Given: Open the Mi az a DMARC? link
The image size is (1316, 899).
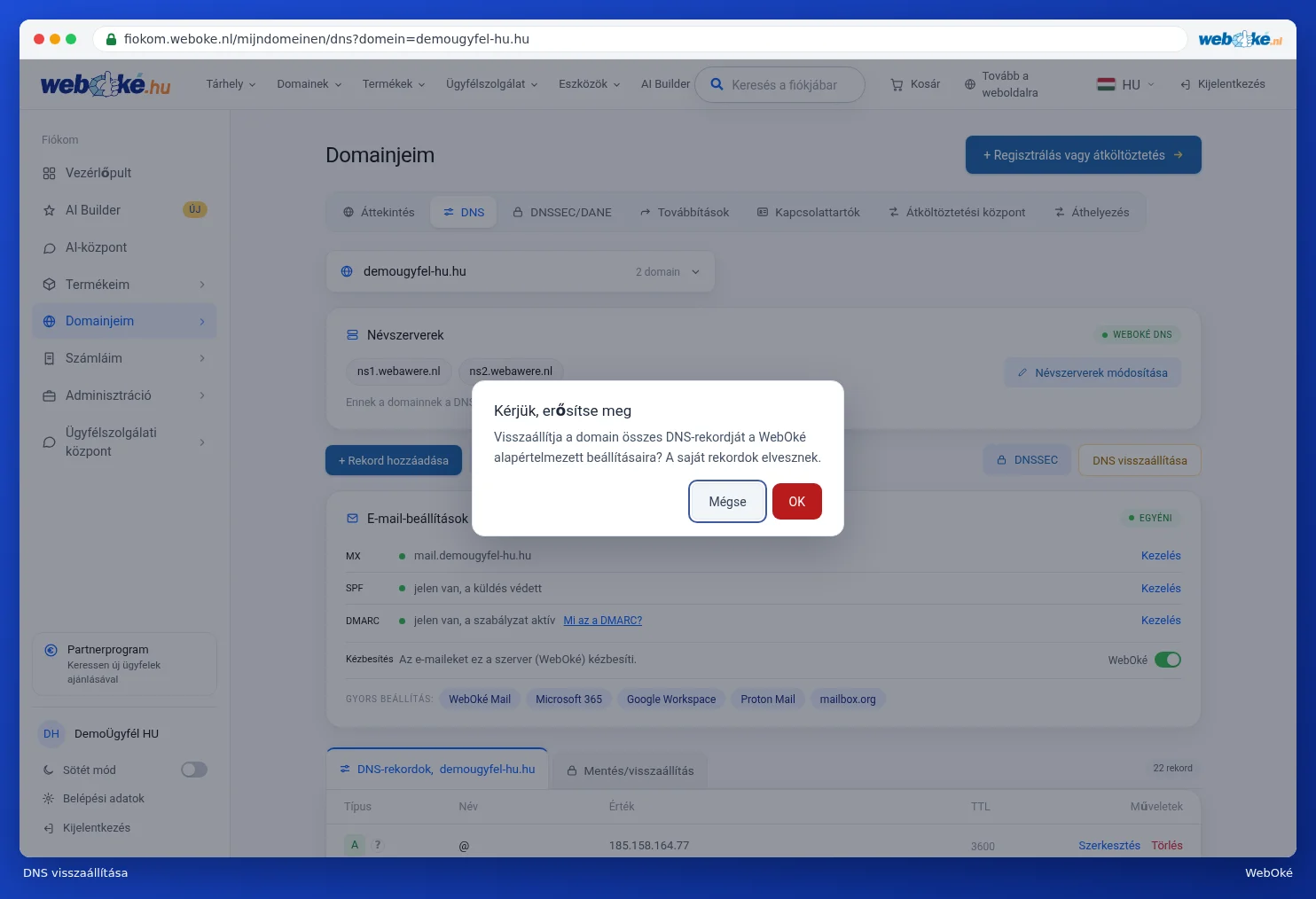Looking at the screenshot, I should pos(603,621).
